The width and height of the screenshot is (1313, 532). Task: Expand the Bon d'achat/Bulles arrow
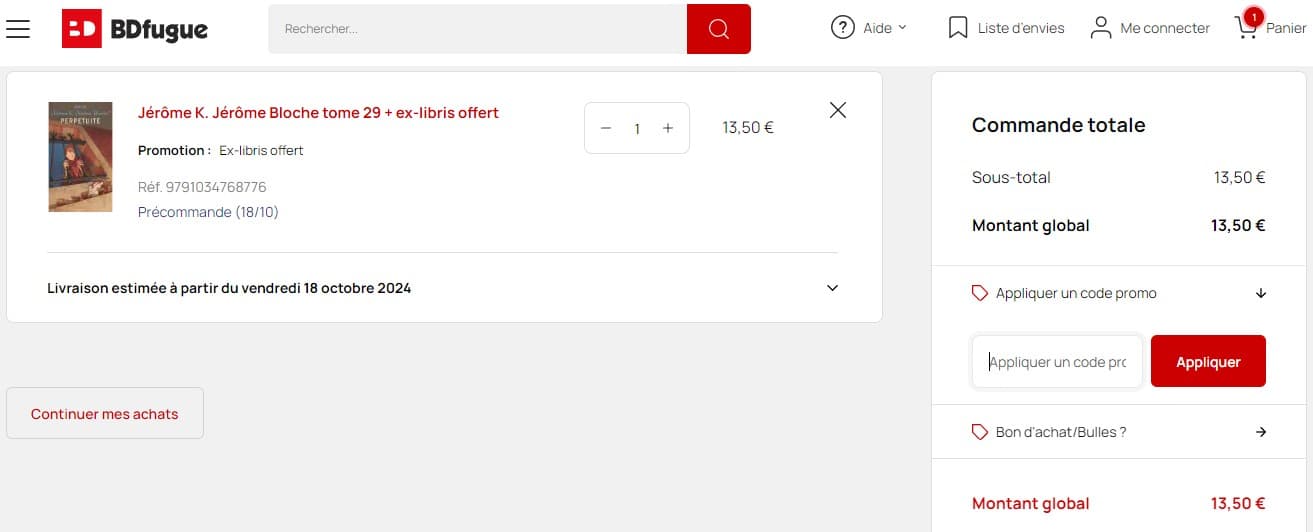pos(1261,432)
